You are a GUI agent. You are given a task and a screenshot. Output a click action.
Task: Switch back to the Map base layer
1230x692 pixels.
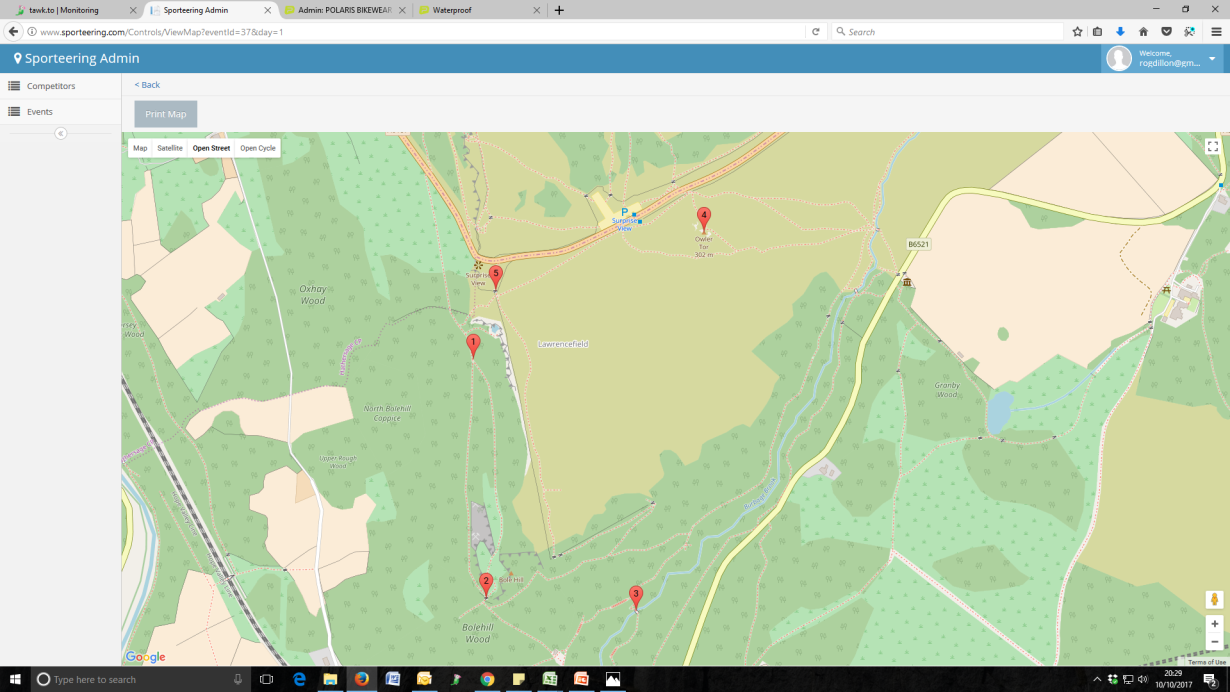[139, 147]
